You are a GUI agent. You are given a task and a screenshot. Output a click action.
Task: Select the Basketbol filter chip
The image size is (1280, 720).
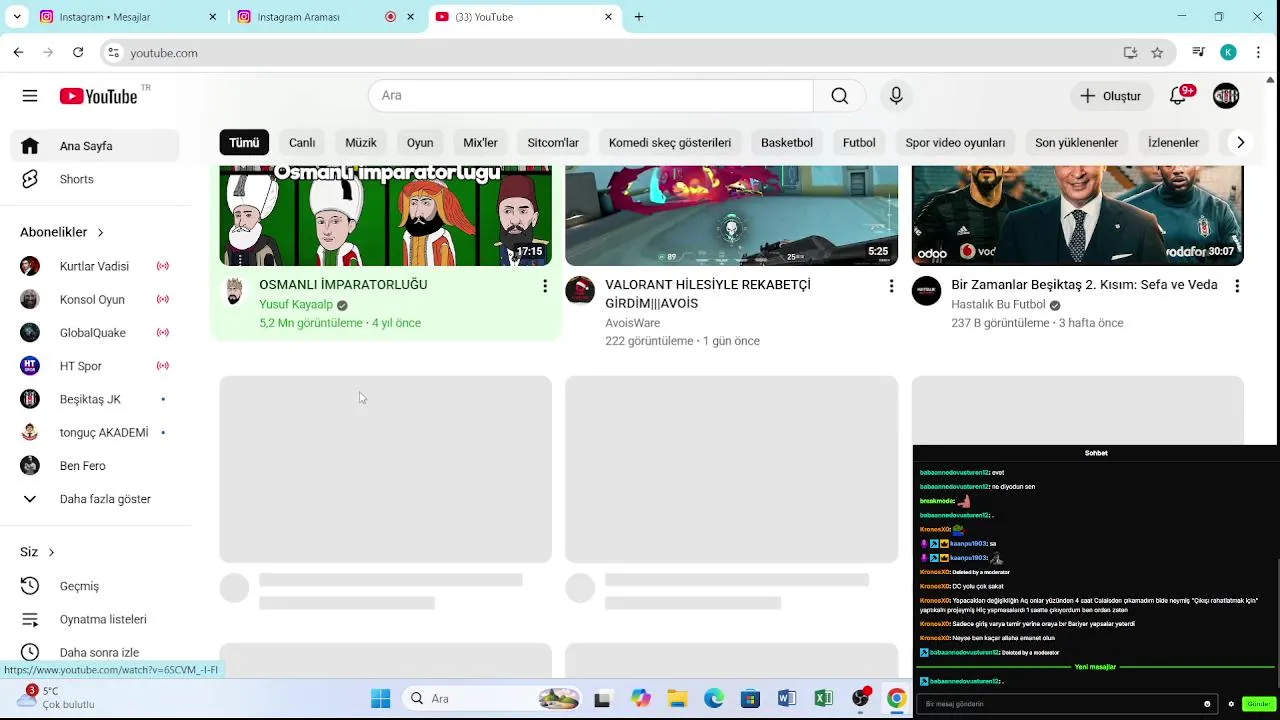pos(787,143)
